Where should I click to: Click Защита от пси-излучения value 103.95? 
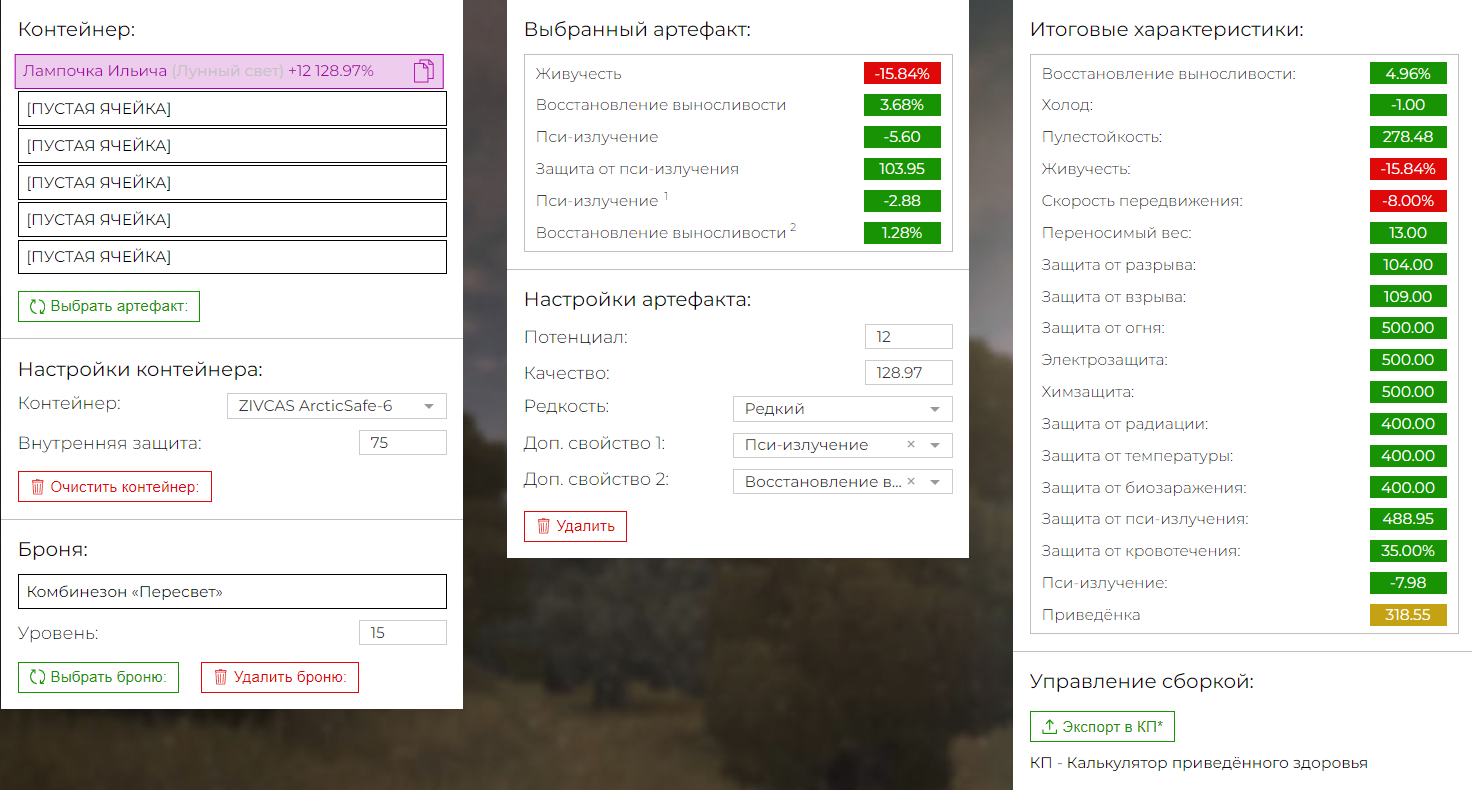902,169
